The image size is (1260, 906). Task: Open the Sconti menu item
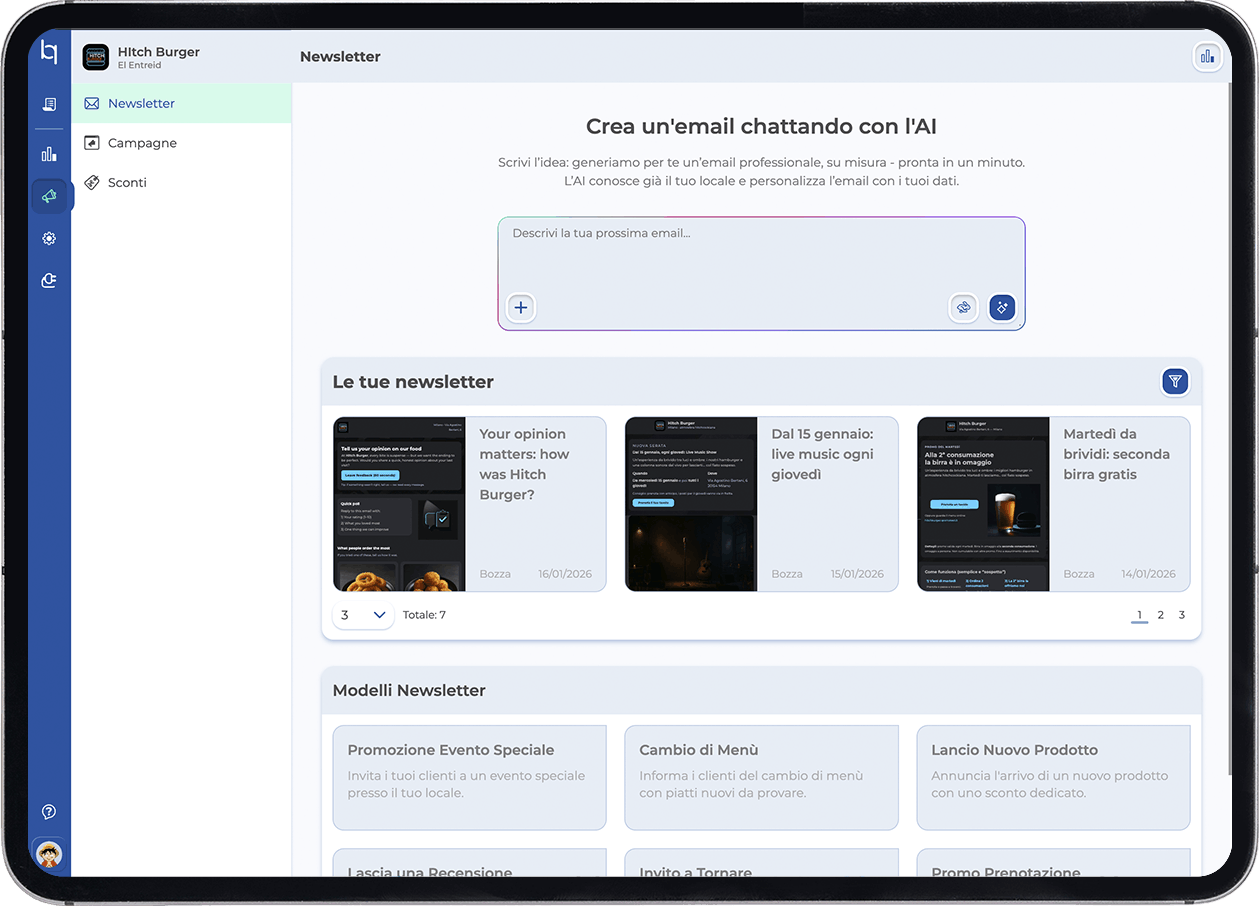(x=127, y=183)
